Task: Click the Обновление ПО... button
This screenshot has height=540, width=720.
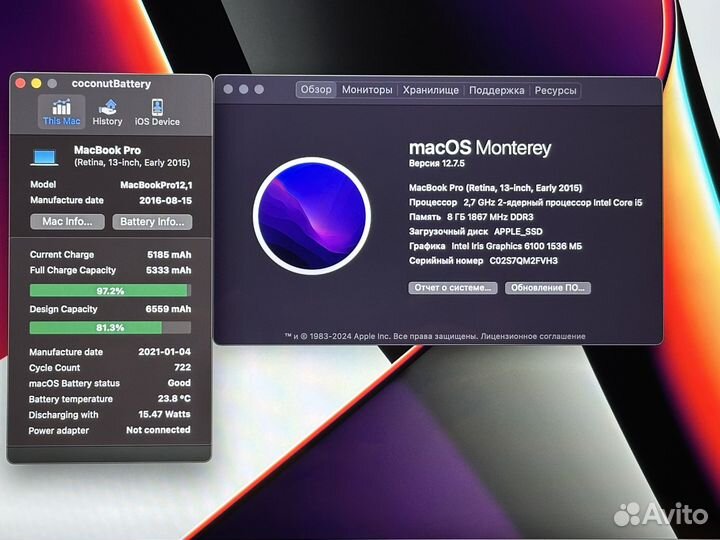Action: click(548, 288)
